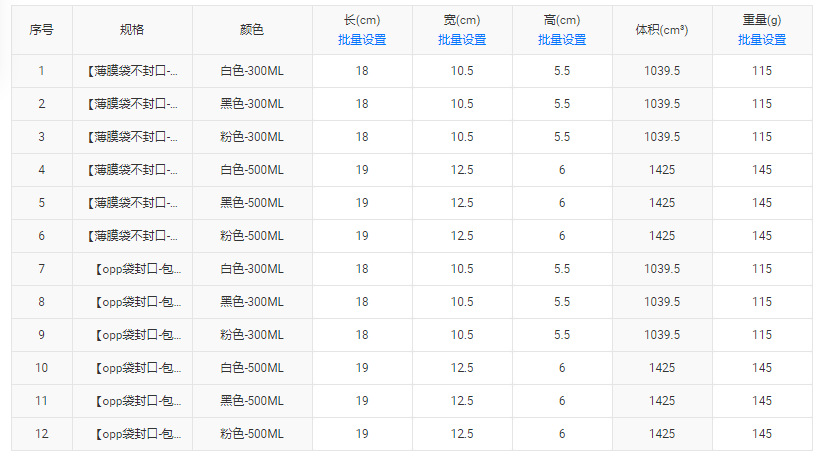Click the height value in row 1
This screenshot has width=829, height=456.
pyautogui.click(x=562, y=71)
